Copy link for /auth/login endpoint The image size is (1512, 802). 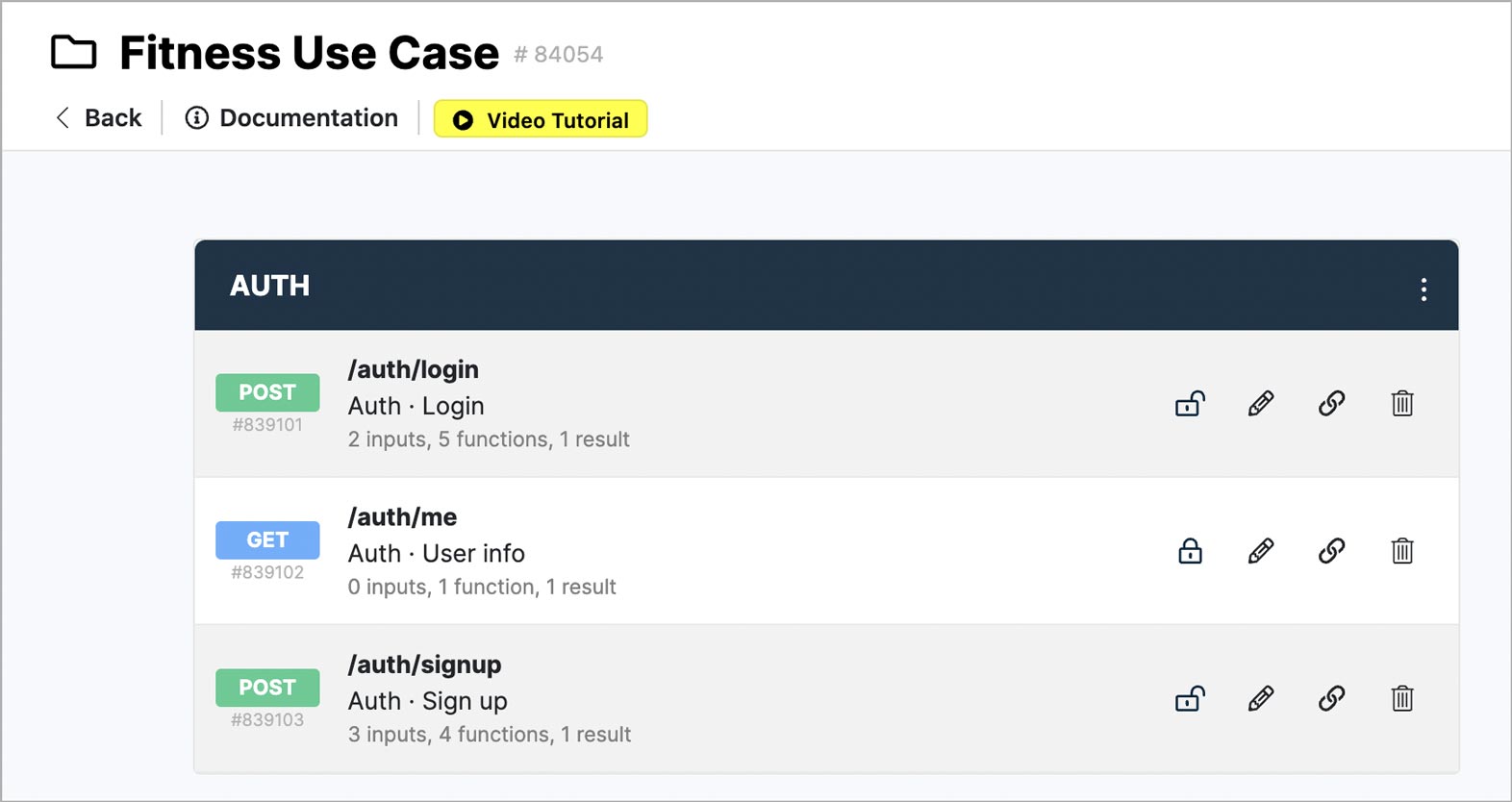pyautogui.click(x=1331, y=404)
